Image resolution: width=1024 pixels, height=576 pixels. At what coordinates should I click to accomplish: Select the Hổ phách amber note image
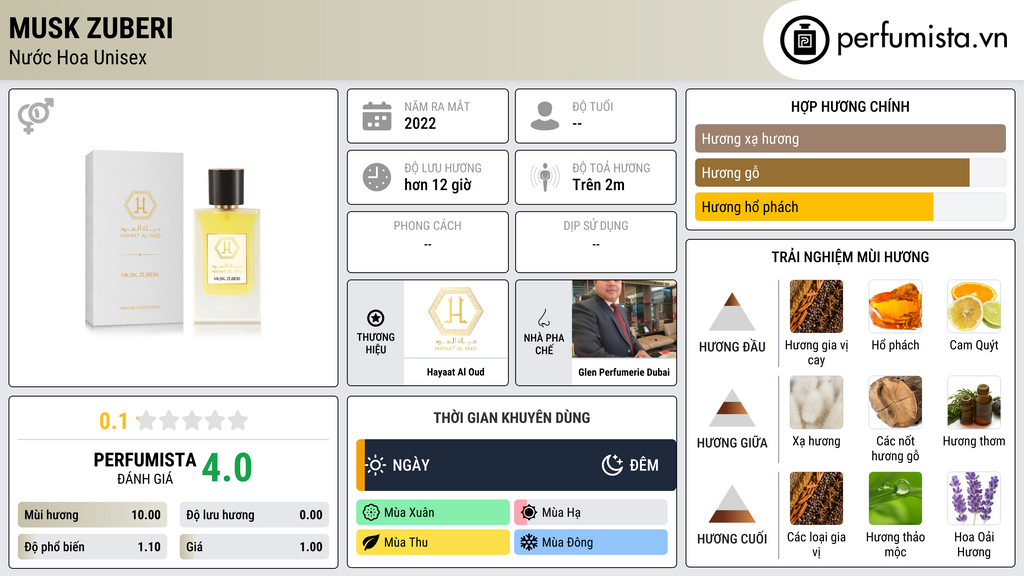point(895,307)
